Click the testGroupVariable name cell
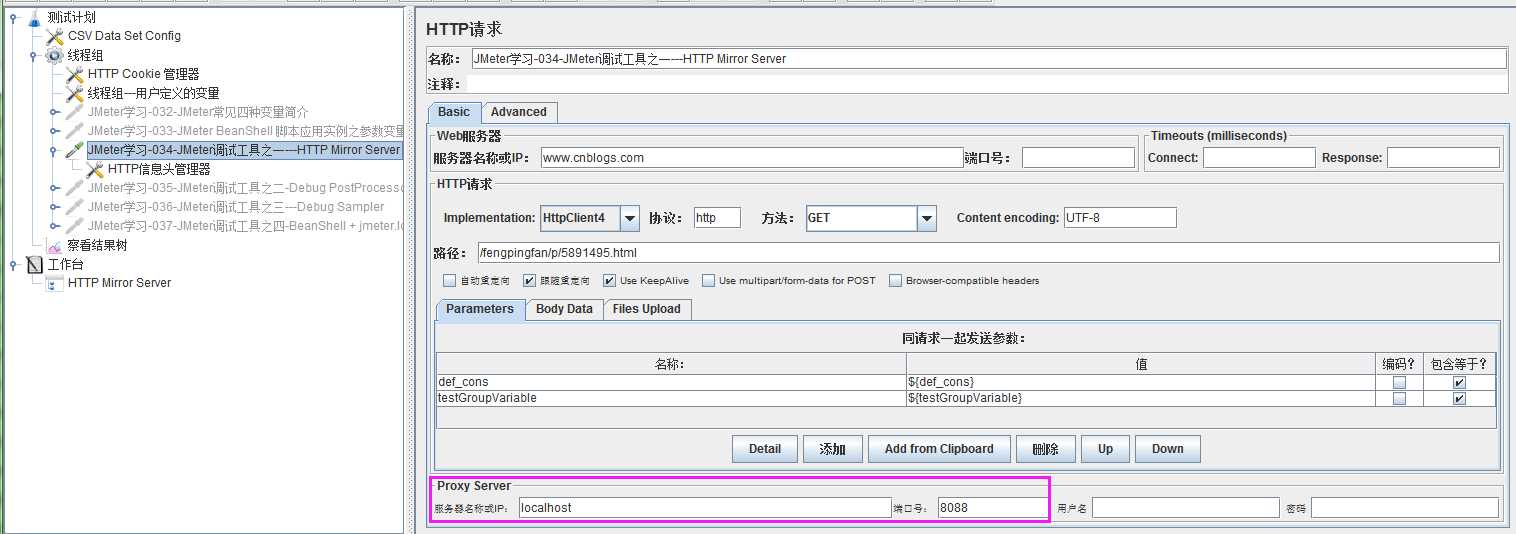1516x534 pixels. [671, 398]
